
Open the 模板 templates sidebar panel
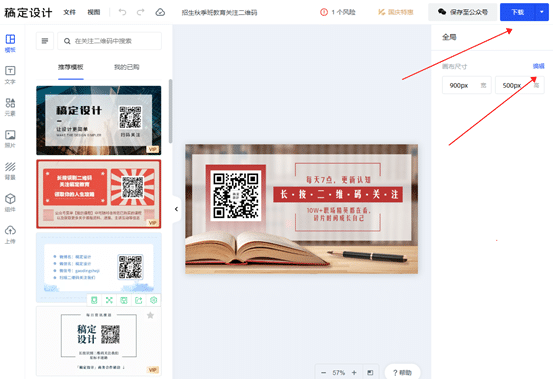pos(10,43)
